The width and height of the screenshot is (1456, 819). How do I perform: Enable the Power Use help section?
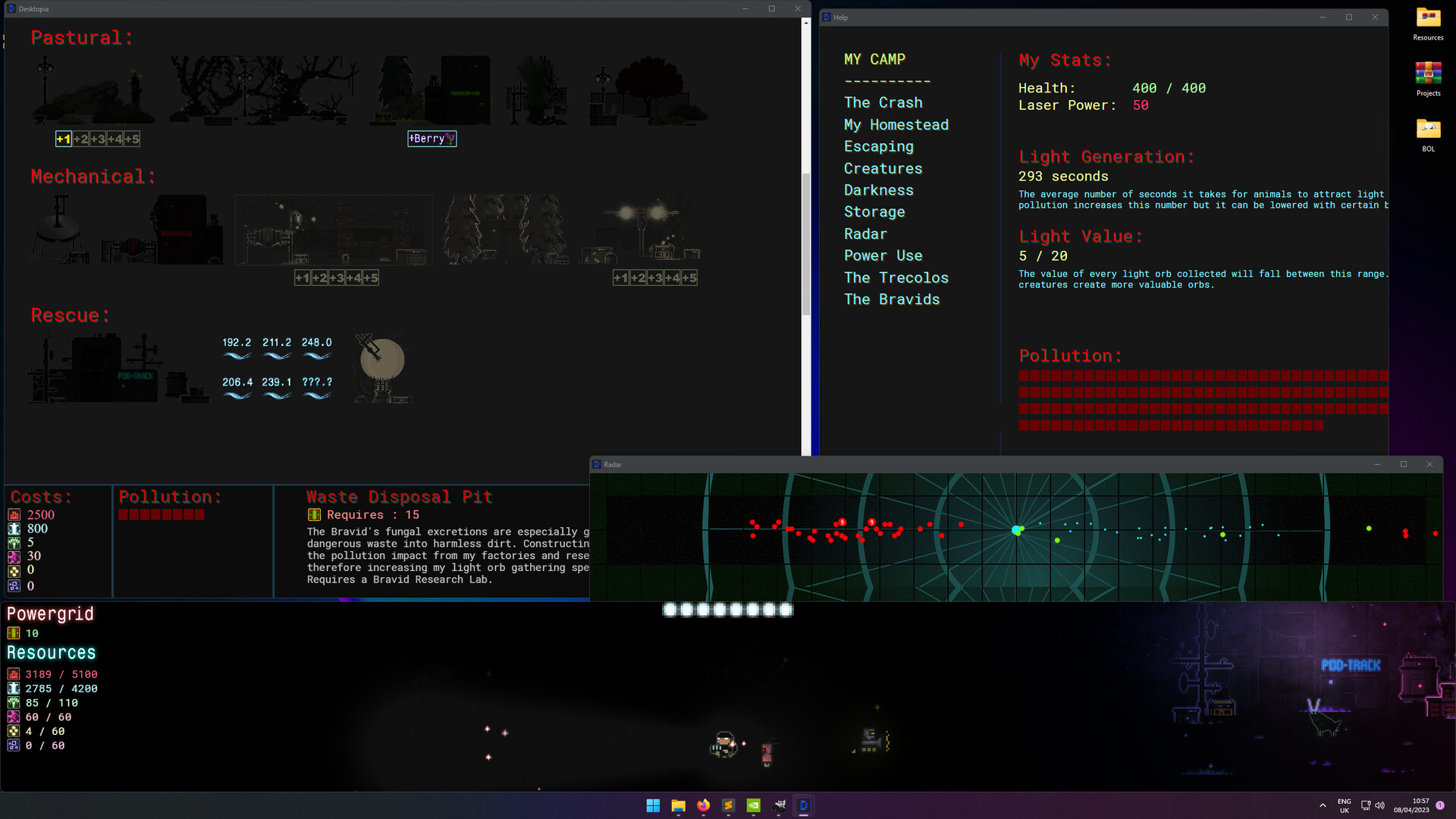[x=882, y=255]
